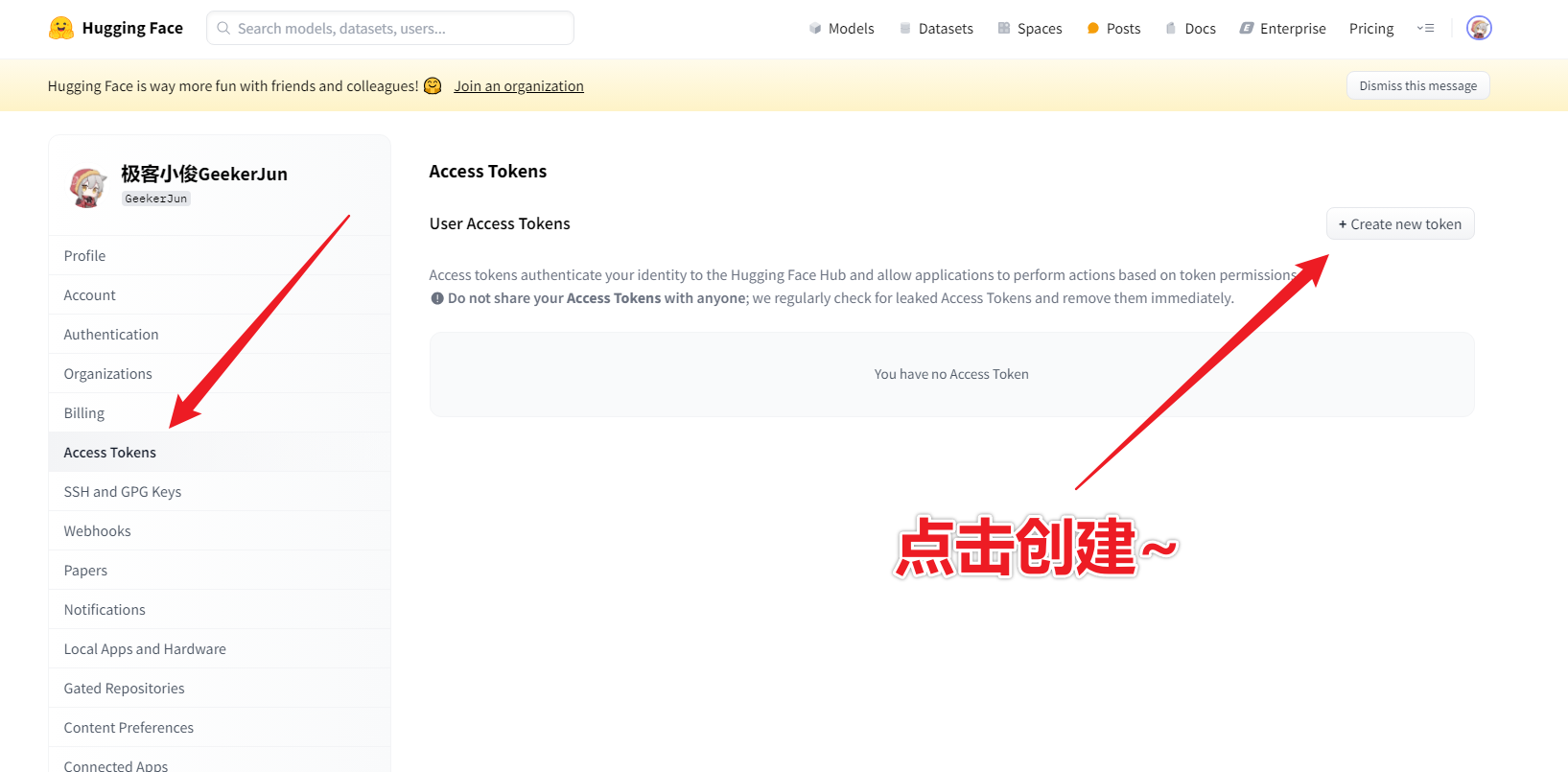Screen dimensions: 1568x772
Task: Open Gated Repositories settings
Action: (x=220, y=688)
